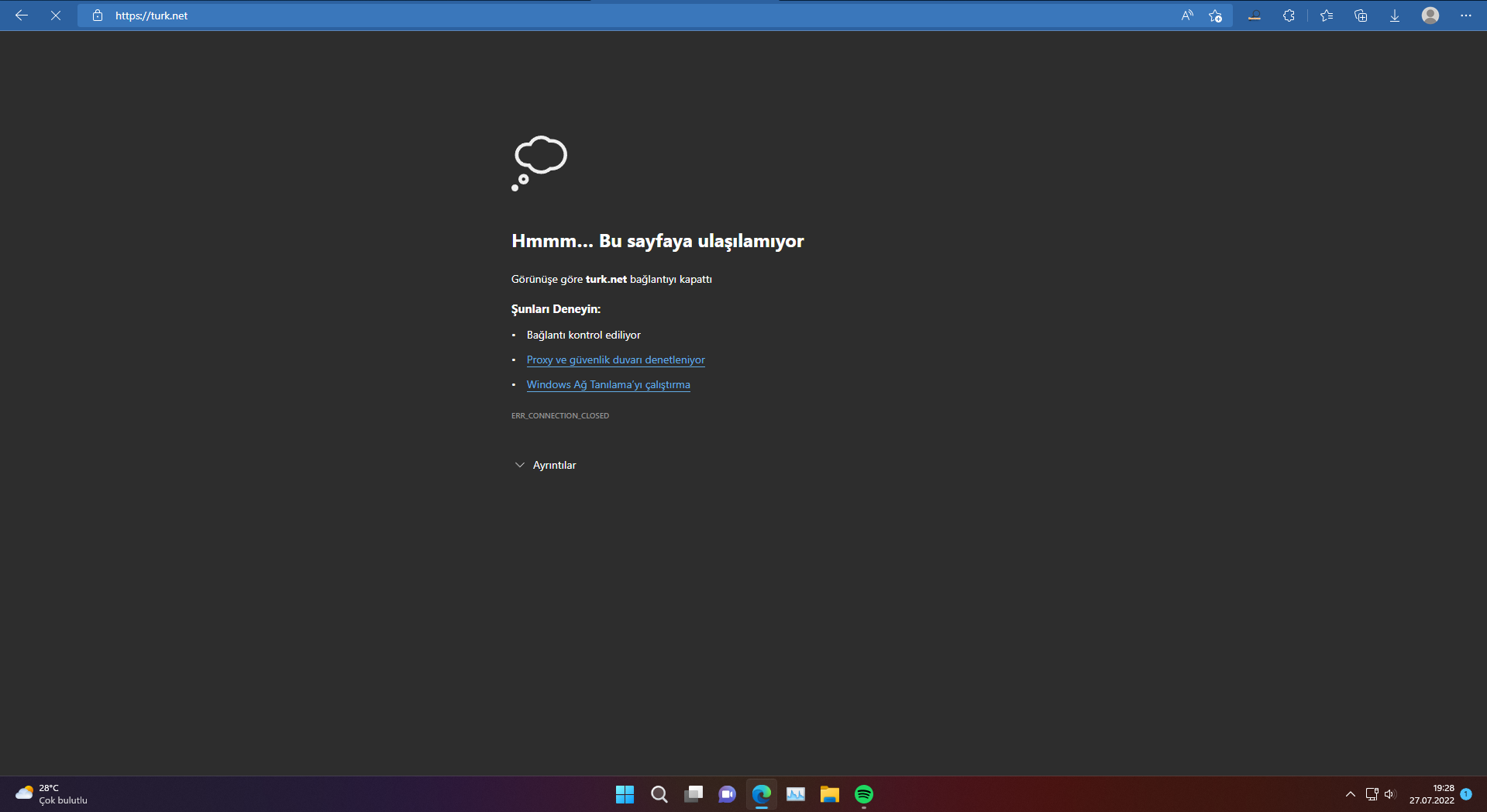Viewport: 1487px width, 812px height.
Task: Open Read aloud in the address bar
Action: (1187, 15)
